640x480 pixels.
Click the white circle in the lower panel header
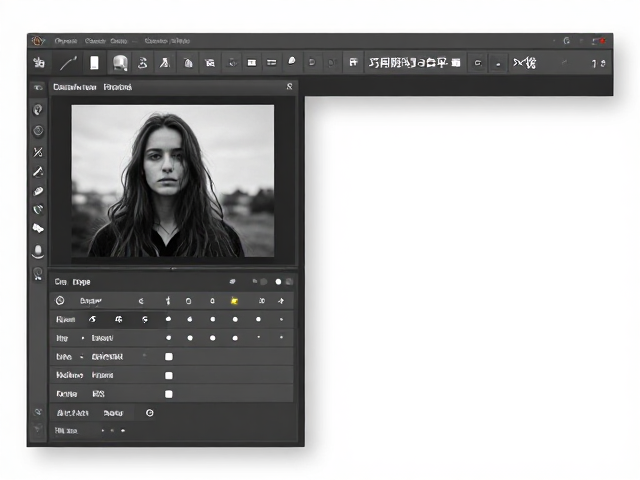278,282
